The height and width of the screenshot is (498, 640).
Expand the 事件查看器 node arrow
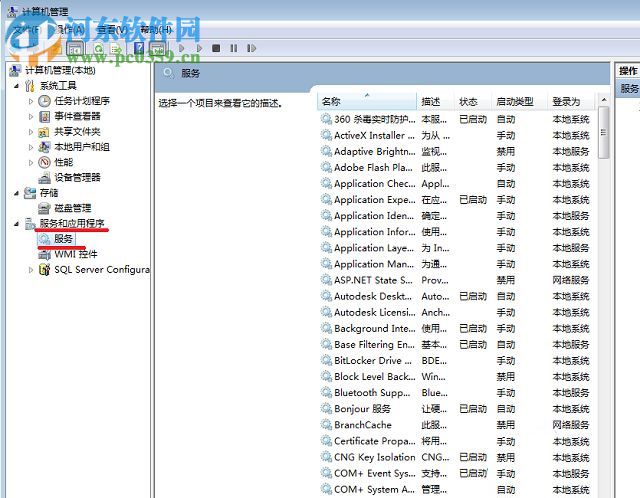click(x=31, y=117)
